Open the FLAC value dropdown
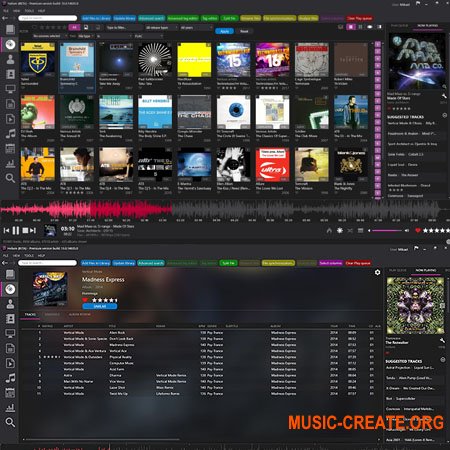450x450 pixels. point(149,36)
